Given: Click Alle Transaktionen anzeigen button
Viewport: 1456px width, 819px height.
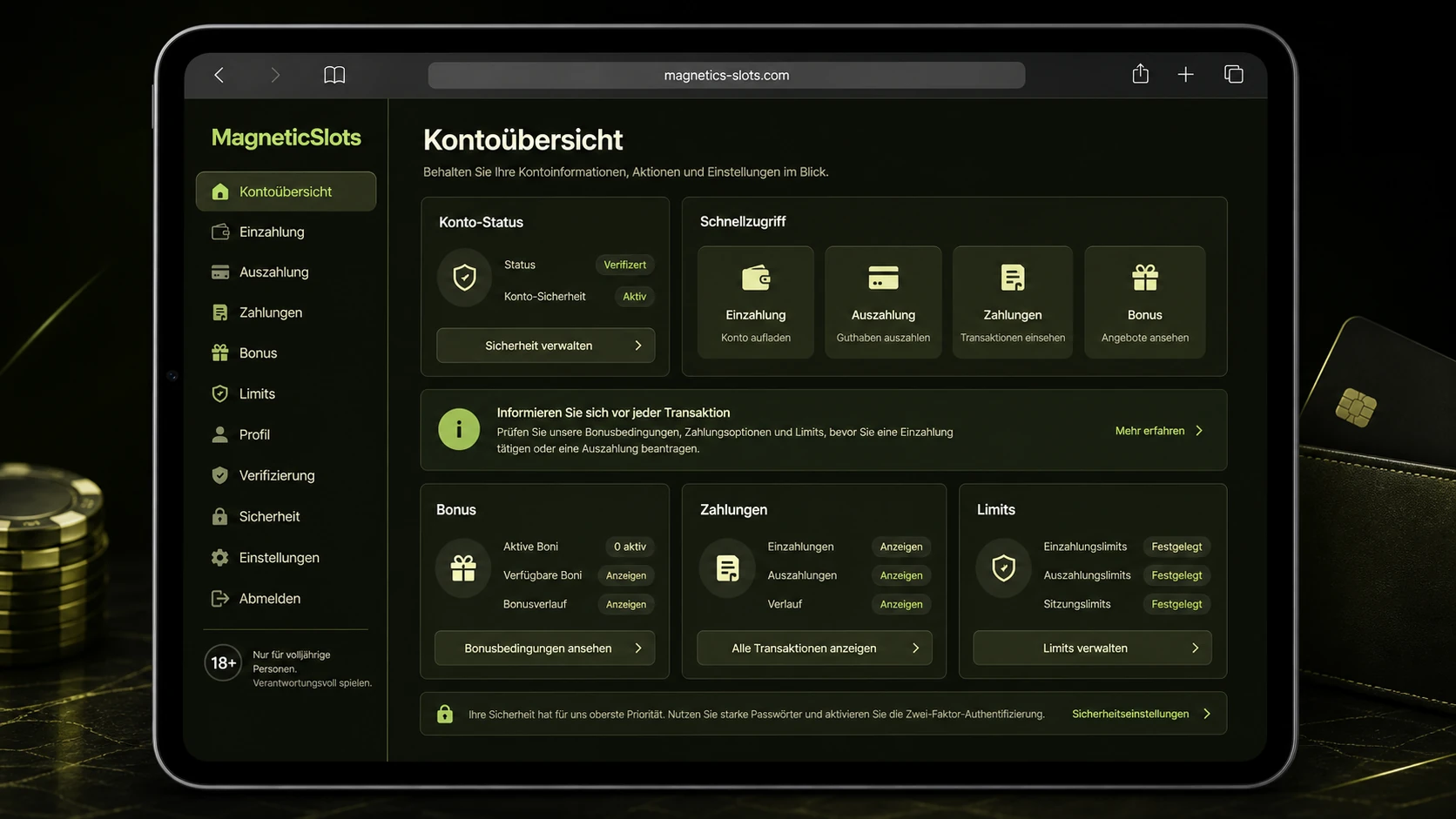Looking at the screenshot, I should coord(814,648).
